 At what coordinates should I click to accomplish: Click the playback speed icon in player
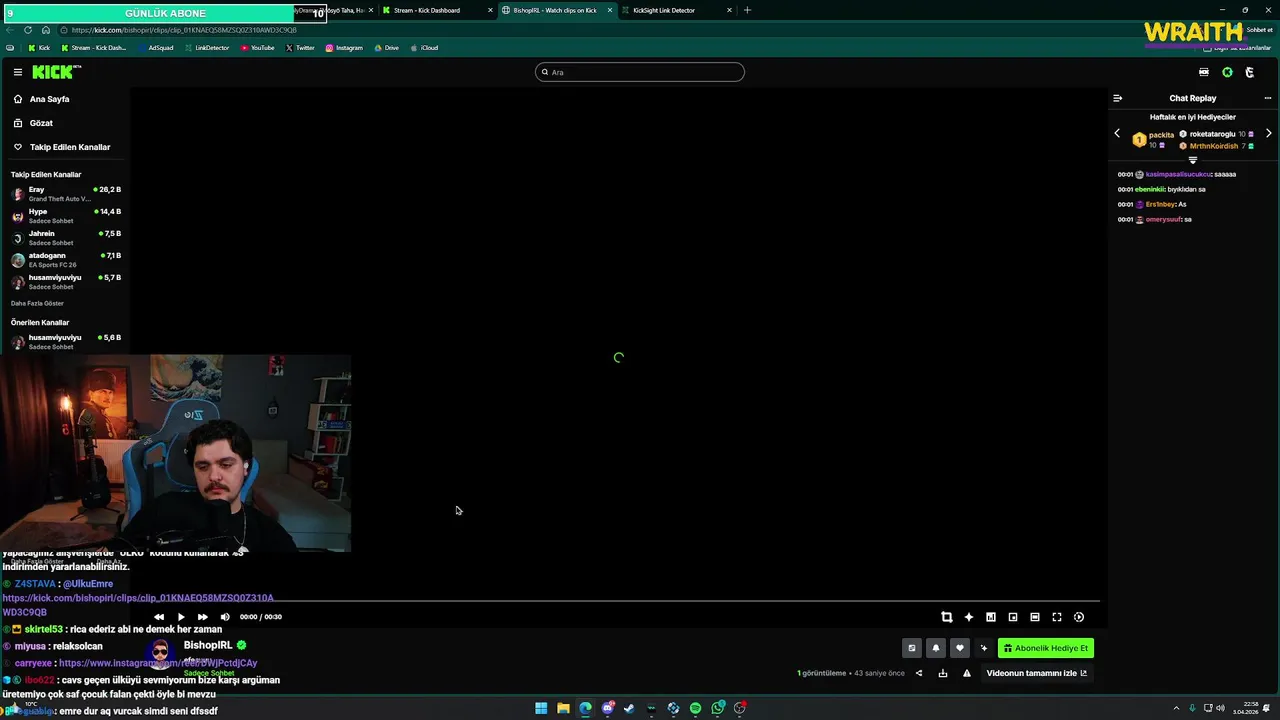(1079, 617)
